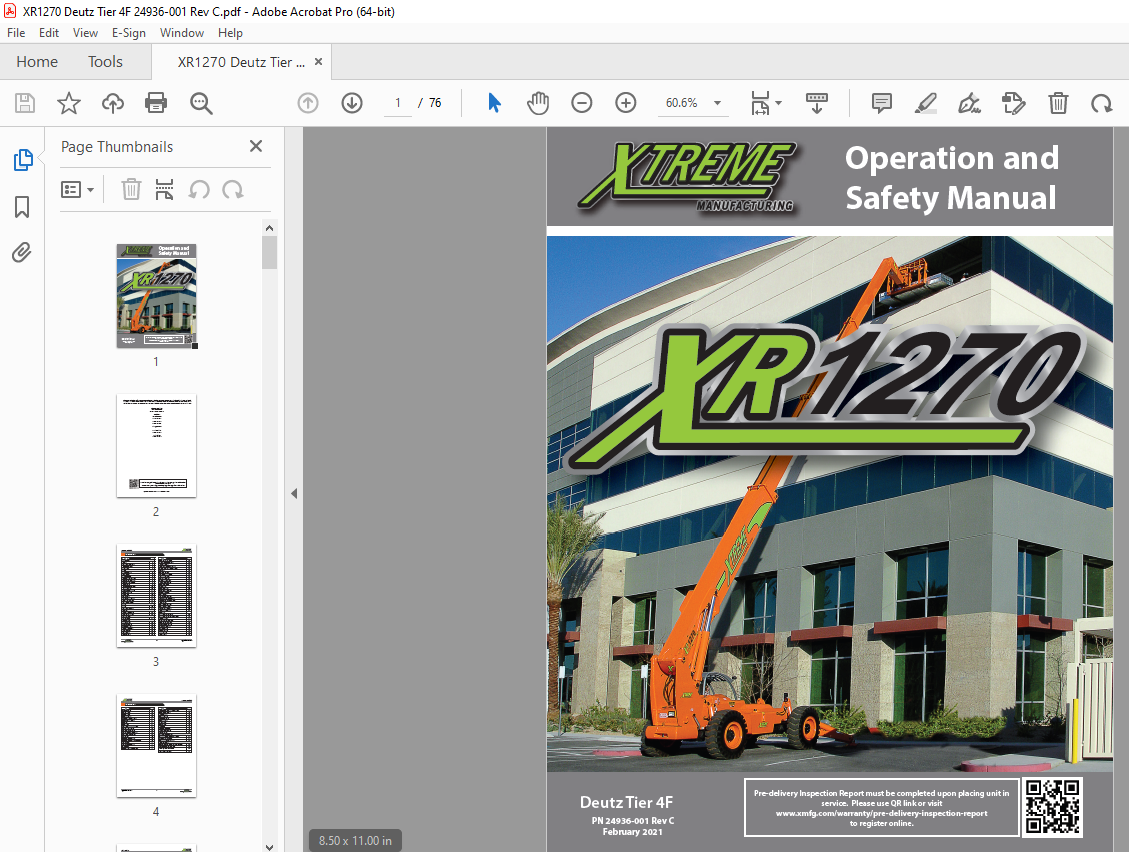1129x852 pixels.
Task: Delete selected thumbnail page trash icon
Action: pos(131,189)
